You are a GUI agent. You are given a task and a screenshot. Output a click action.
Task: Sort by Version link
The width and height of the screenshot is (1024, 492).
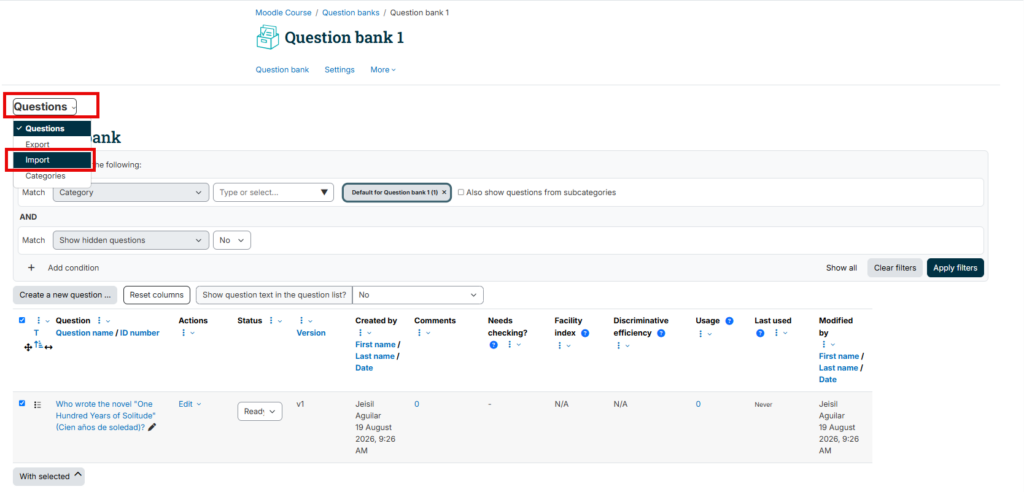pos(311,333)
